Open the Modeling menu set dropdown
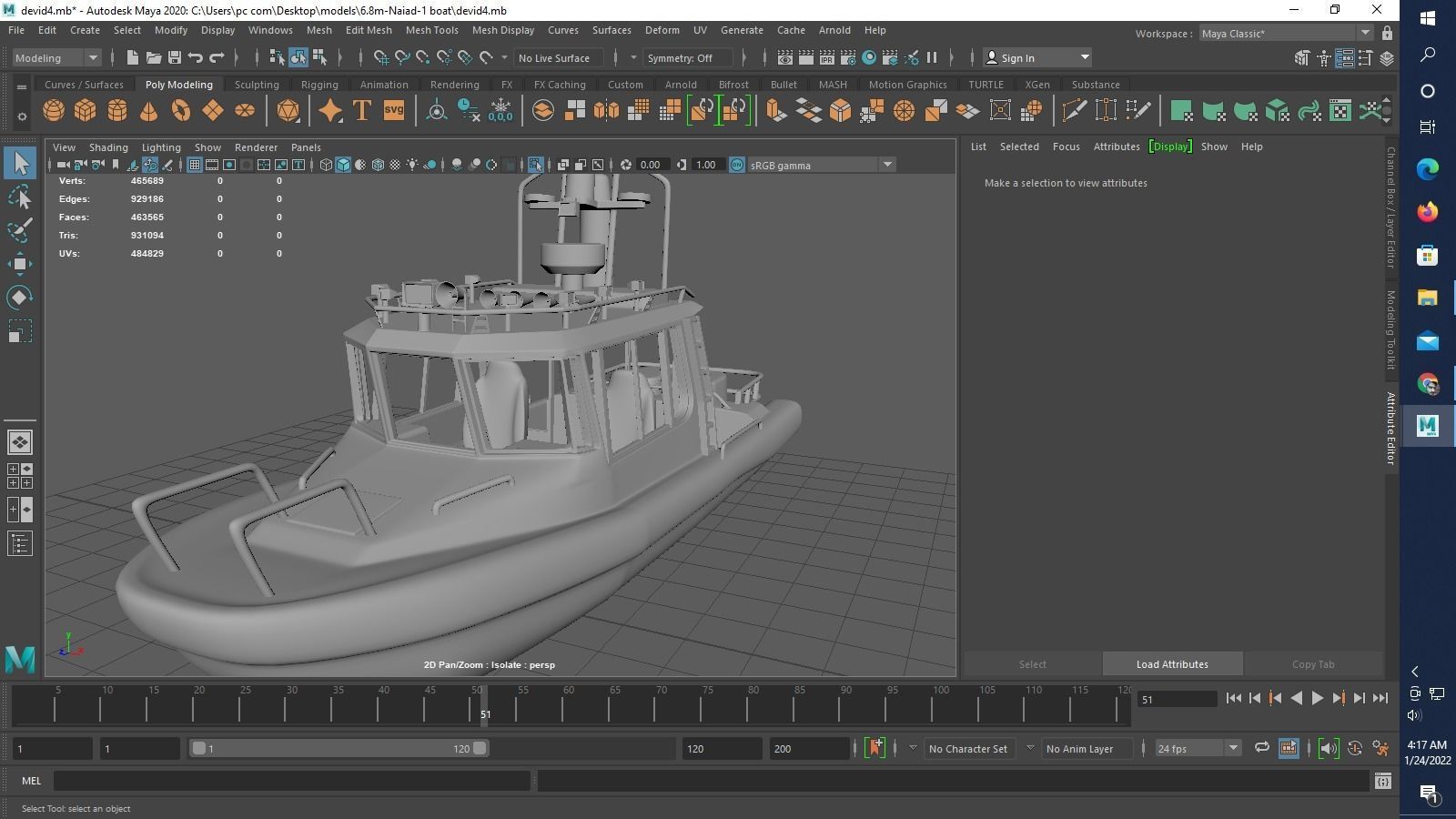 56,57
